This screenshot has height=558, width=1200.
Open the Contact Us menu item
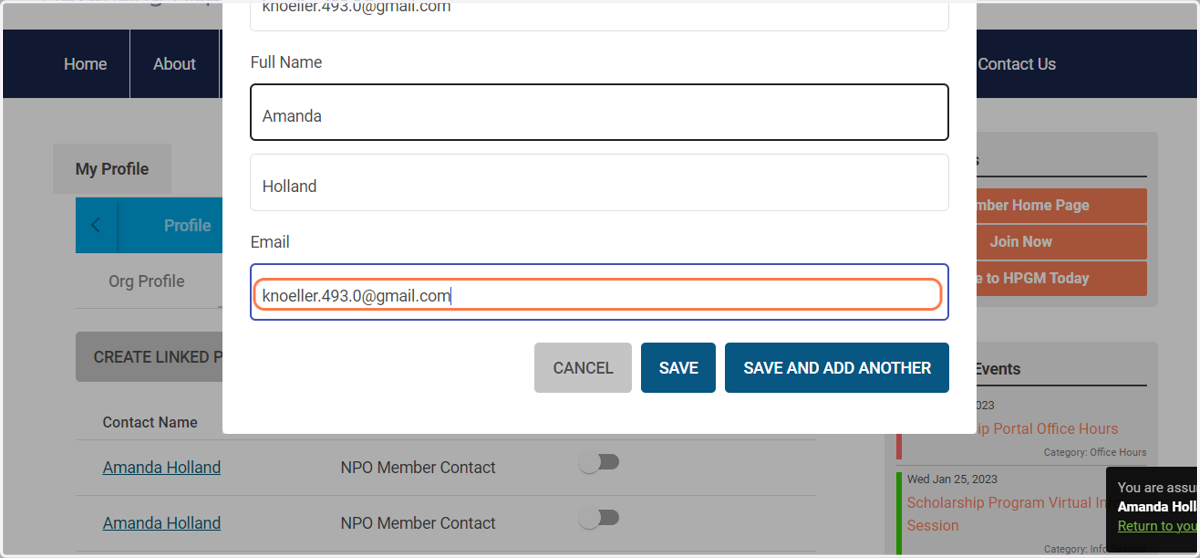(x=1016, y=64)
